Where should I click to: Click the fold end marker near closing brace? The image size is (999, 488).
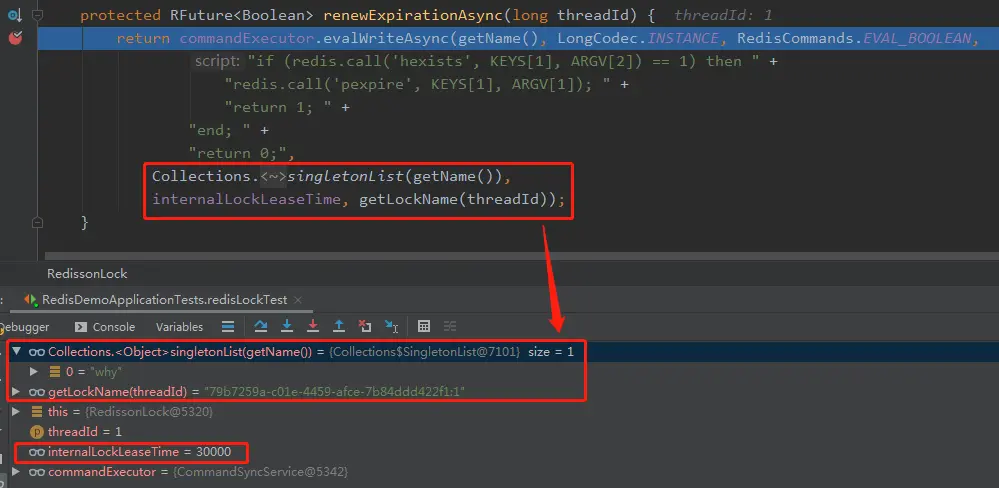(x=38, y=222)
